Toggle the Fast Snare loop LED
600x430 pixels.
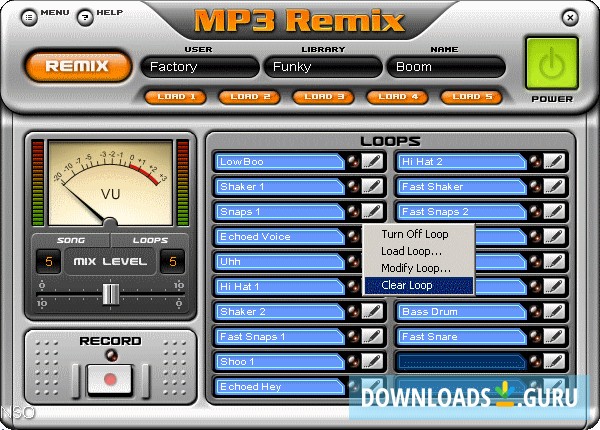[x=535, y=337]
